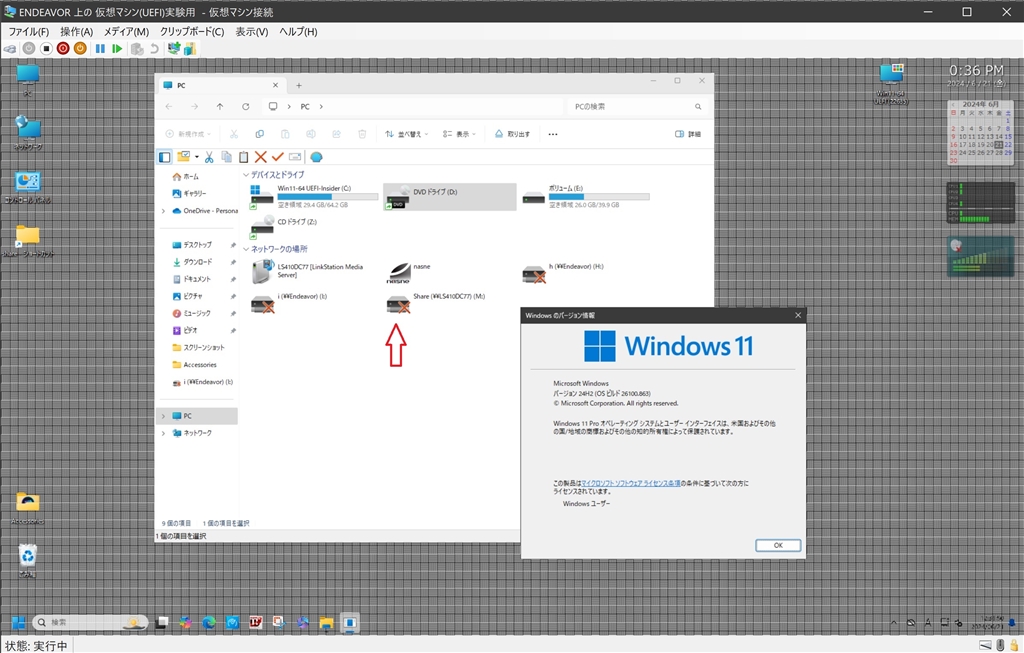
Task: Click the PCの検索 search box
Action: 637,106
